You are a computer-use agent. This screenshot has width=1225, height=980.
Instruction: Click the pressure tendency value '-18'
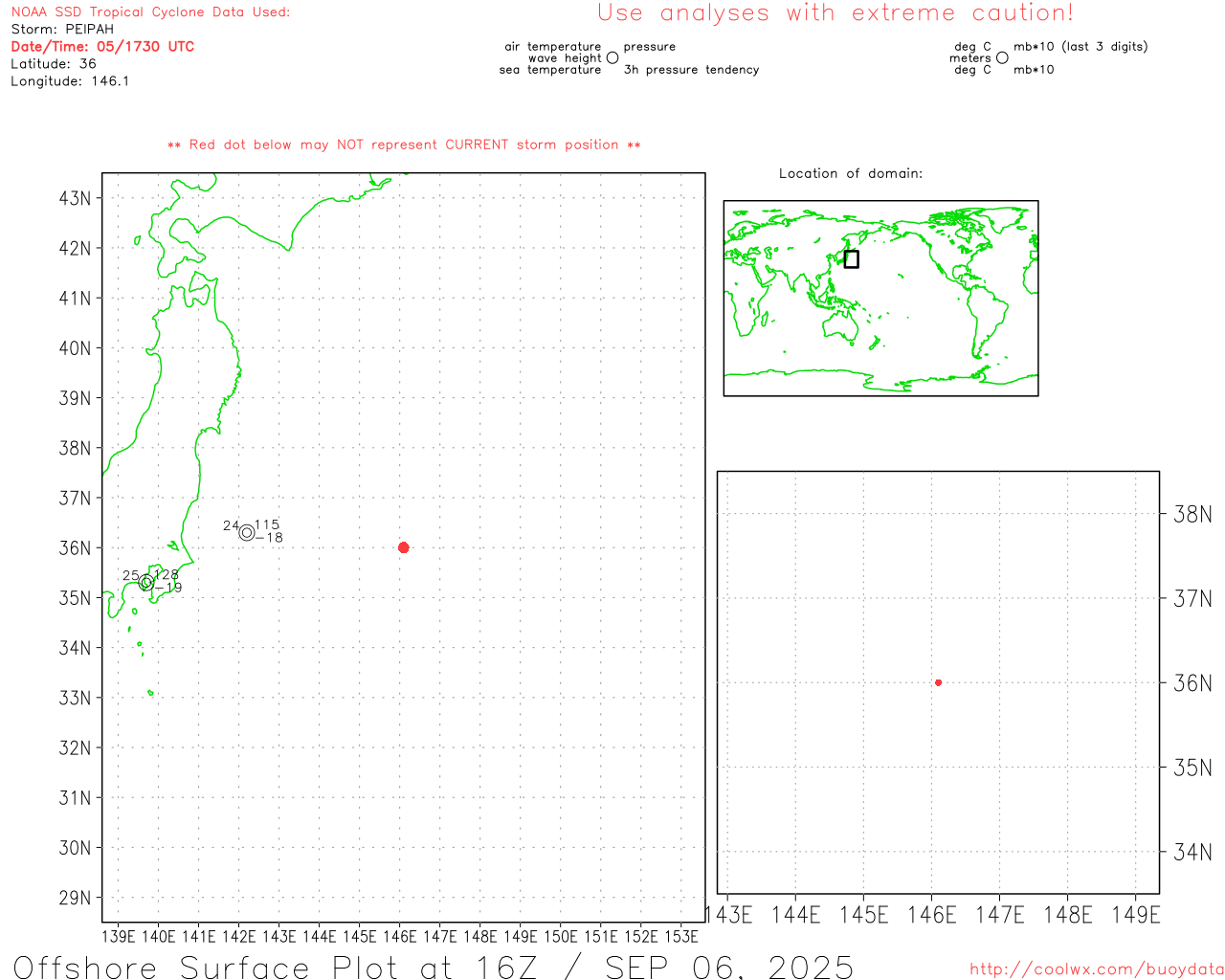coord(270,538)
